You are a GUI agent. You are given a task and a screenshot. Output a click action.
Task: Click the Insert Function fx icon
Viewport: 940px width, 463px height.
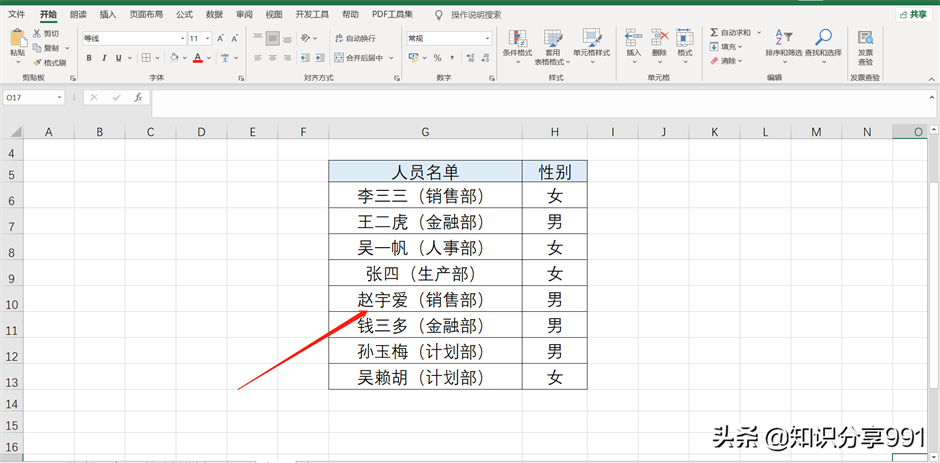138,97
